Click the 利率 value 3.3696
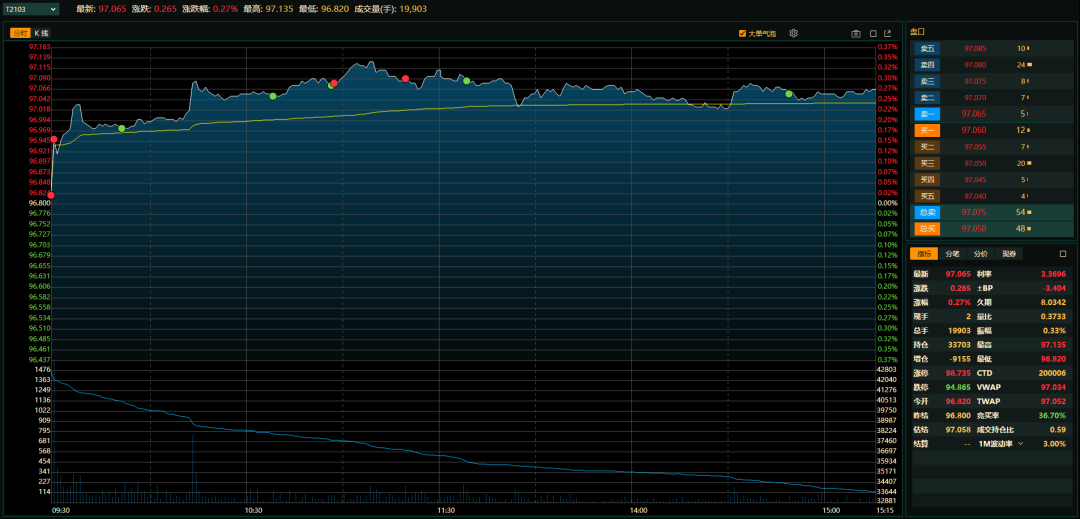Viewport: 1080px width, 519px height. point(1053,274)
